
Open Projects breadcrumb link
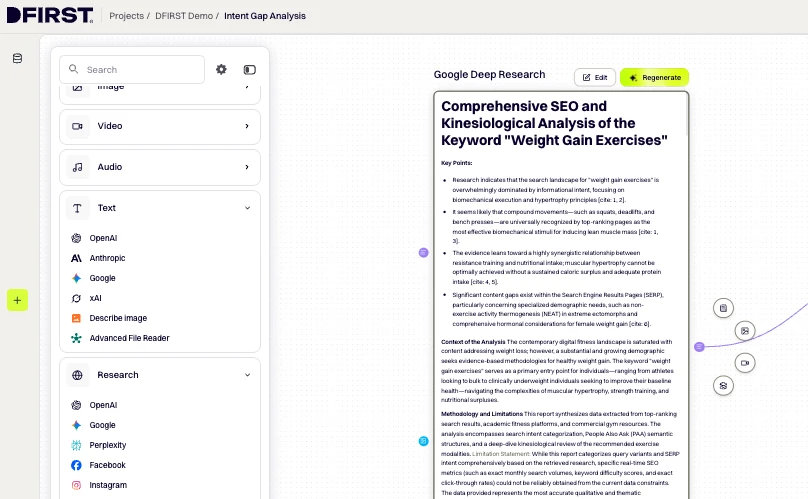[x=126, y=16]
